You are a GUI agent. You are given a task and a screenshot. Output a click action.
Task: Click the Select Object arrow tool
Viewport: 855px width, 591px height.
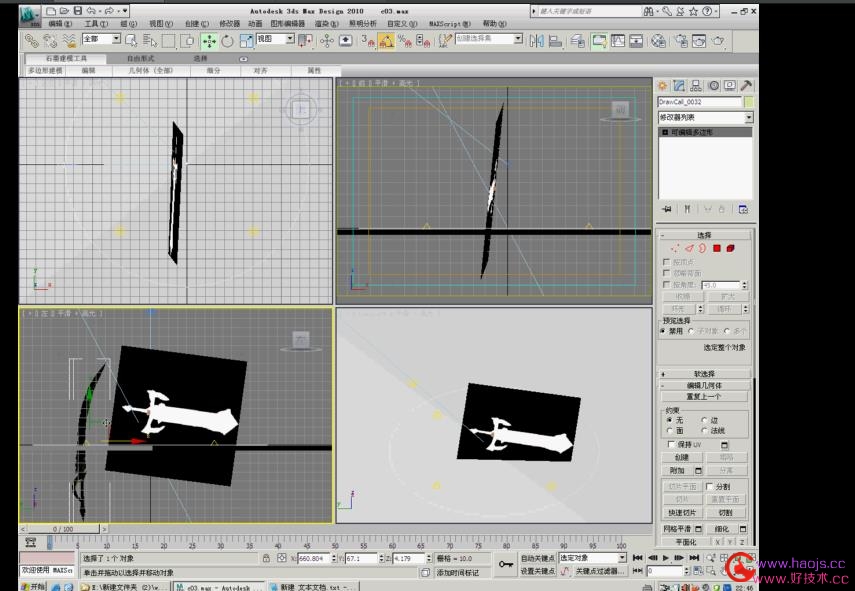pos(131,41)
